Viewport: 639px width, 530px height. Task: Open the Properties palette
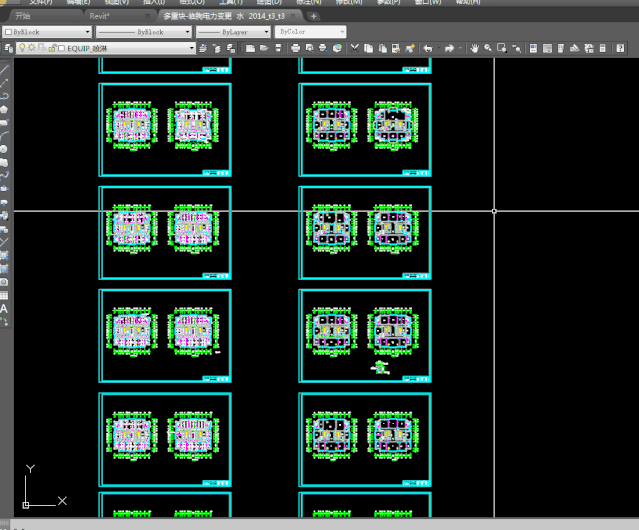[x=533, y=48]
